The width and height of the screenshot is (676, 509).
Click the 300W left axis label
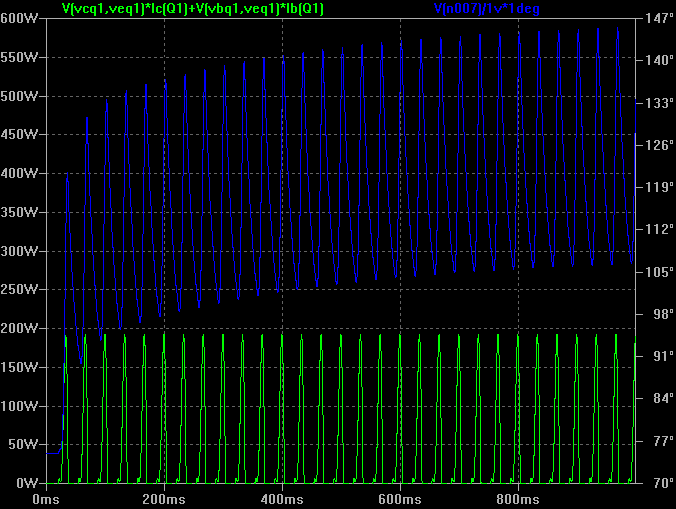[x=19, y=251]
